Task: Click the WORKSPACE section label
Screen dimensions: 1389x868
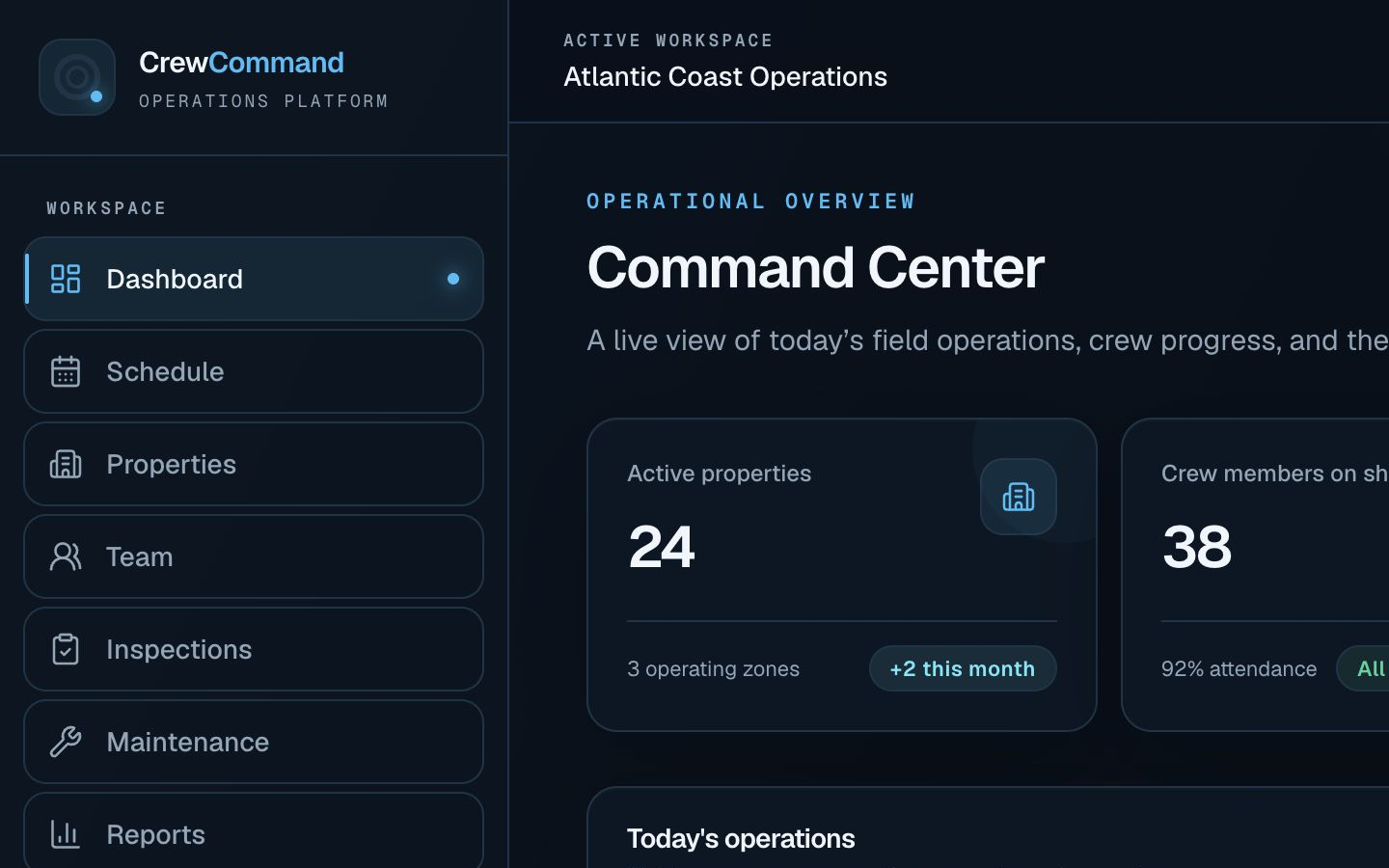Action: click(x=106, y=208)
